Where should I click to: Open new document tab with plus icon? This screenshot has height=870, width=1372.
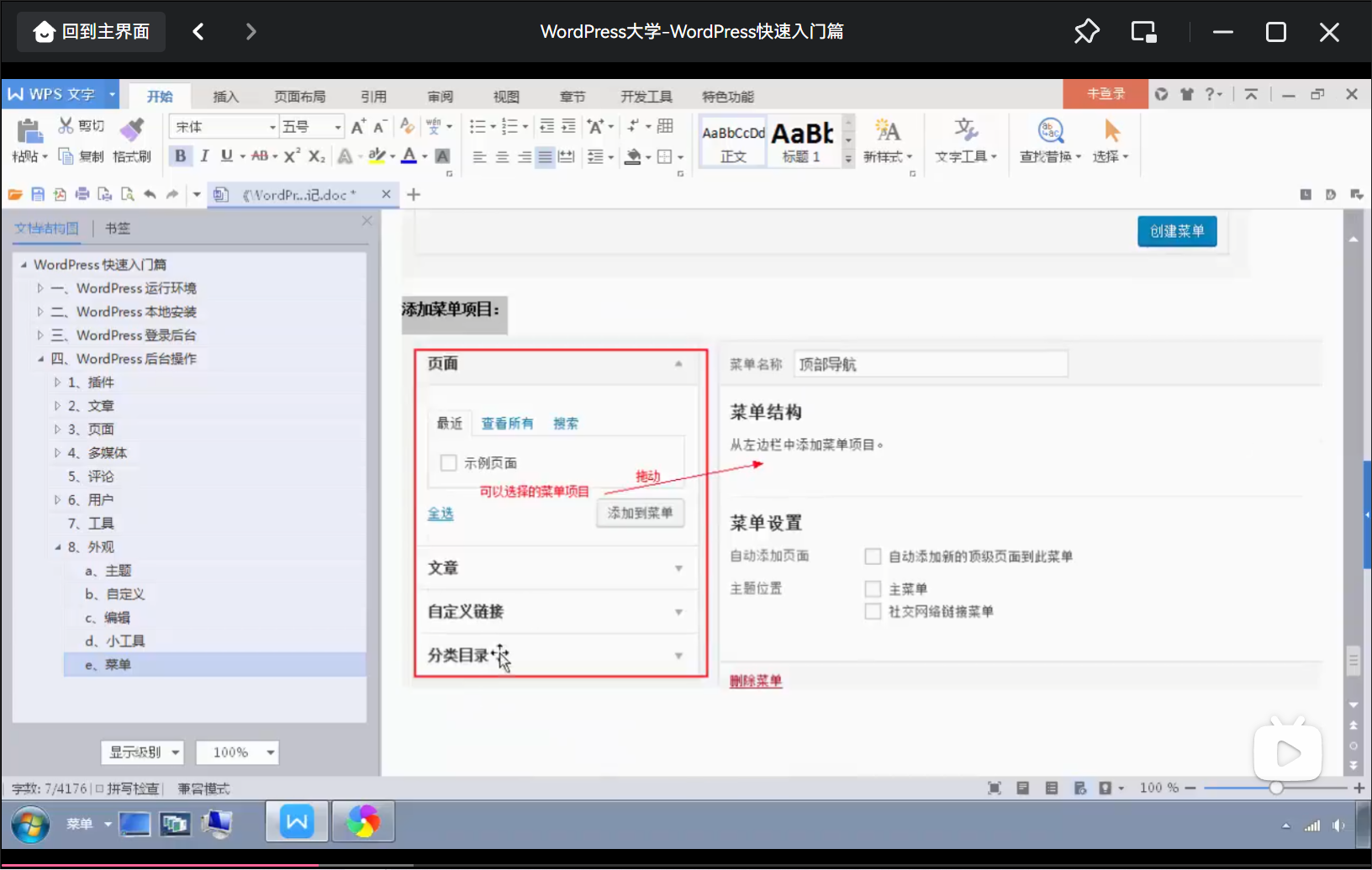pos(414,195)
